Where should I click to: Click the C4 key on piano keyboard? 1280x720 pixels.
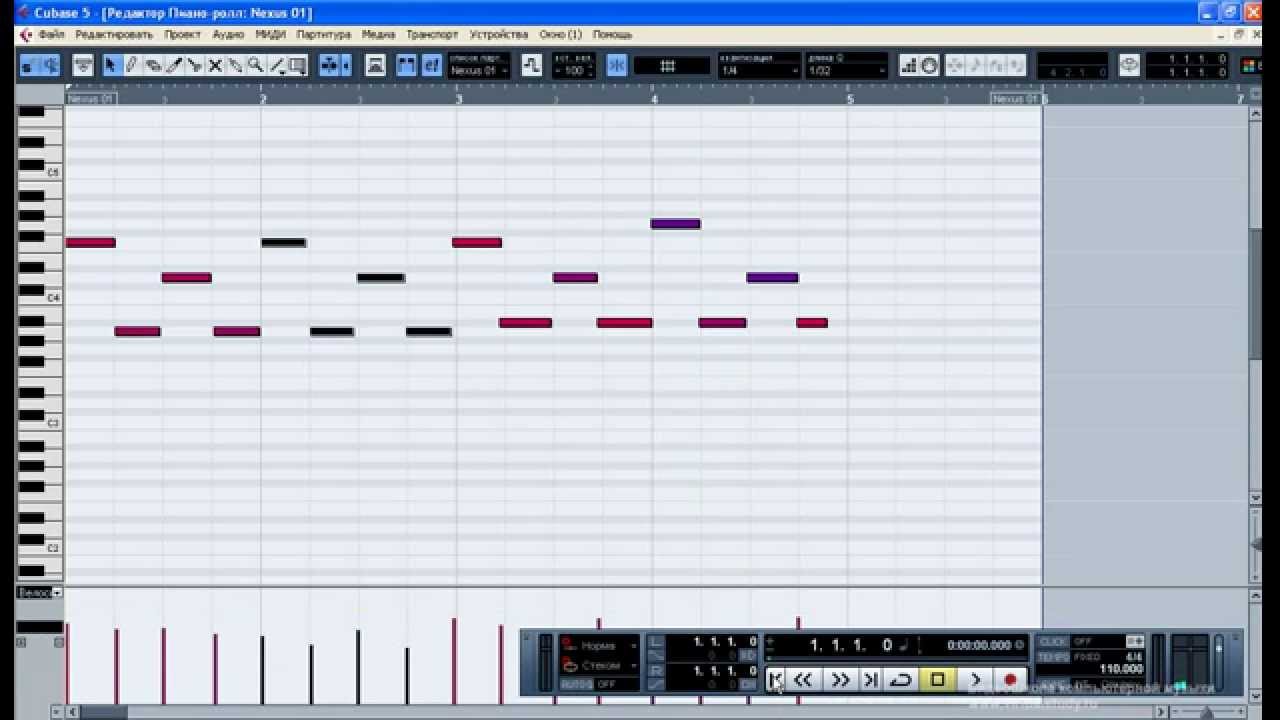point(40,299)
